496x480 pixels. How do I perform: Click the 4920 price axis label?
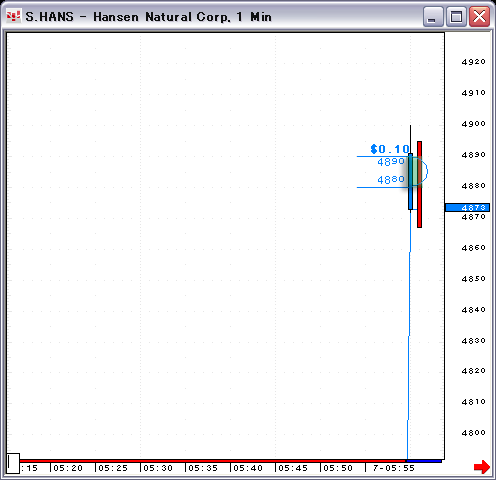click(x=473, y=62)
